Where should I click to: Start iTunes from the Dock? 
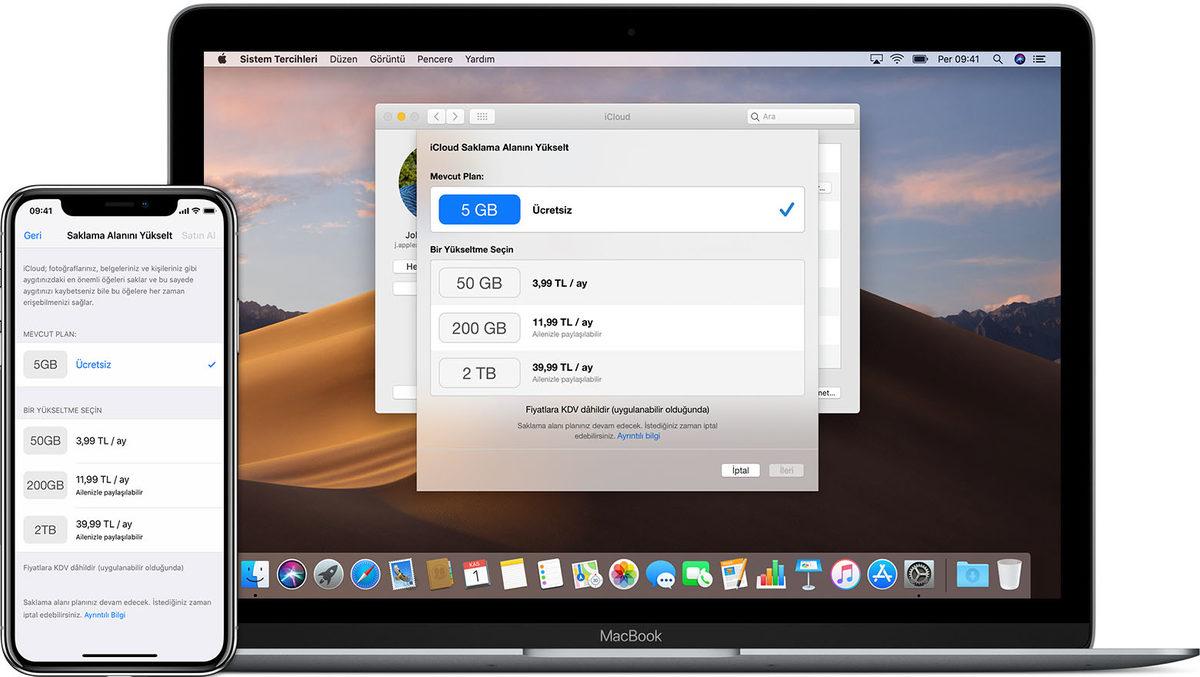845,575
